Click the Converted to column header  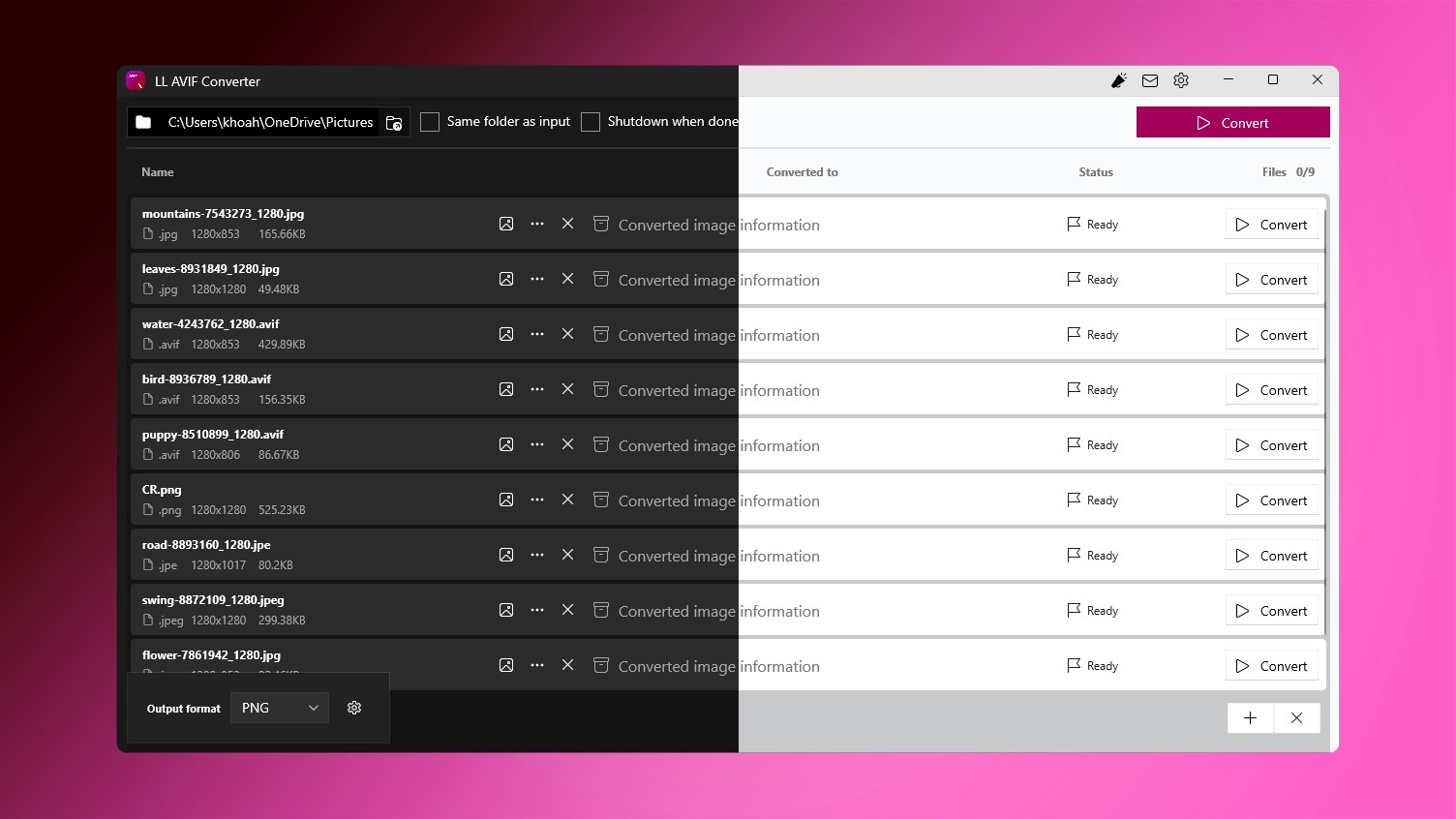click(803, 172)
